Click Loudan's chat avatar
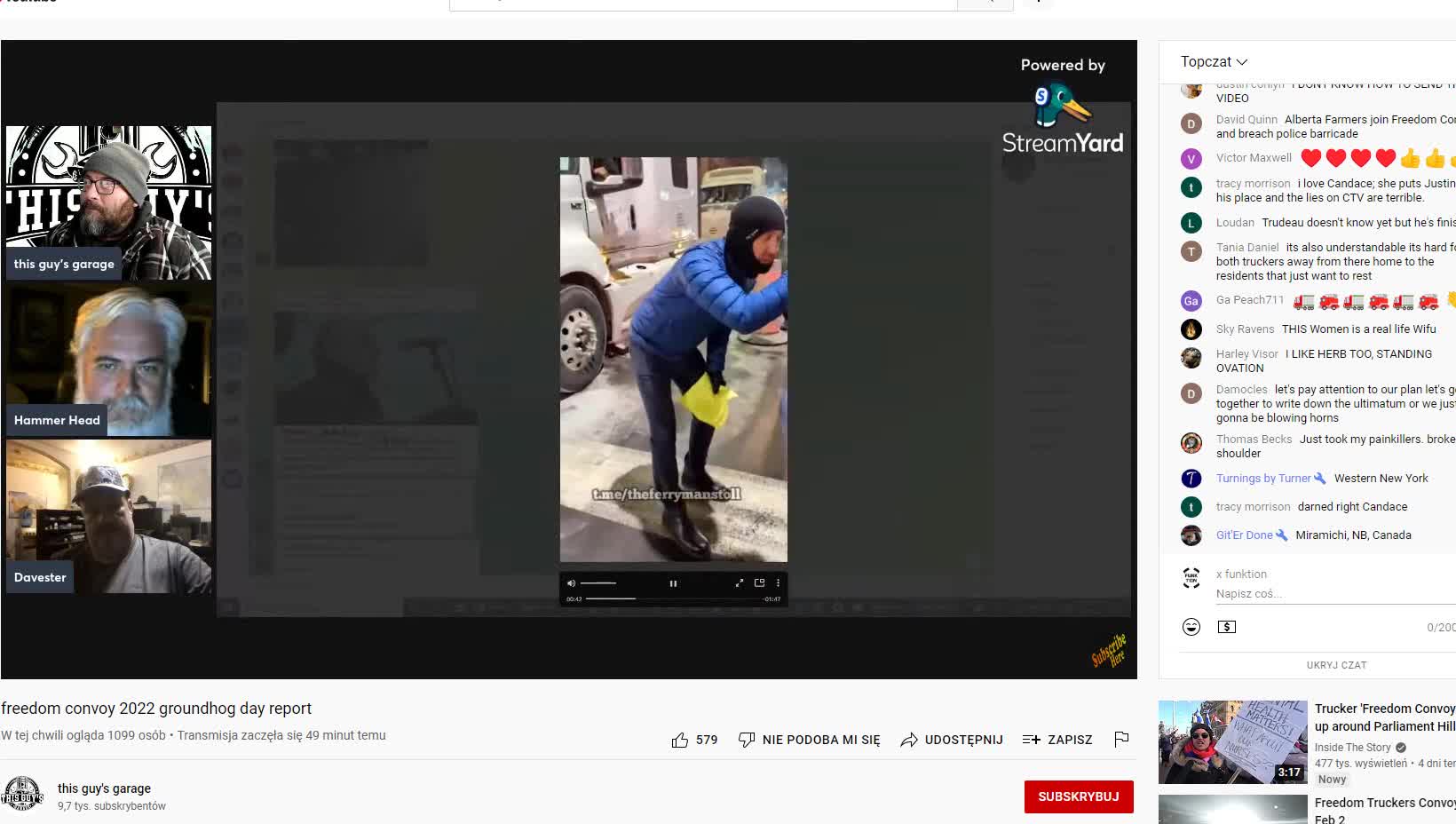Screen dimensions: 1456x824 (1191, 223)
